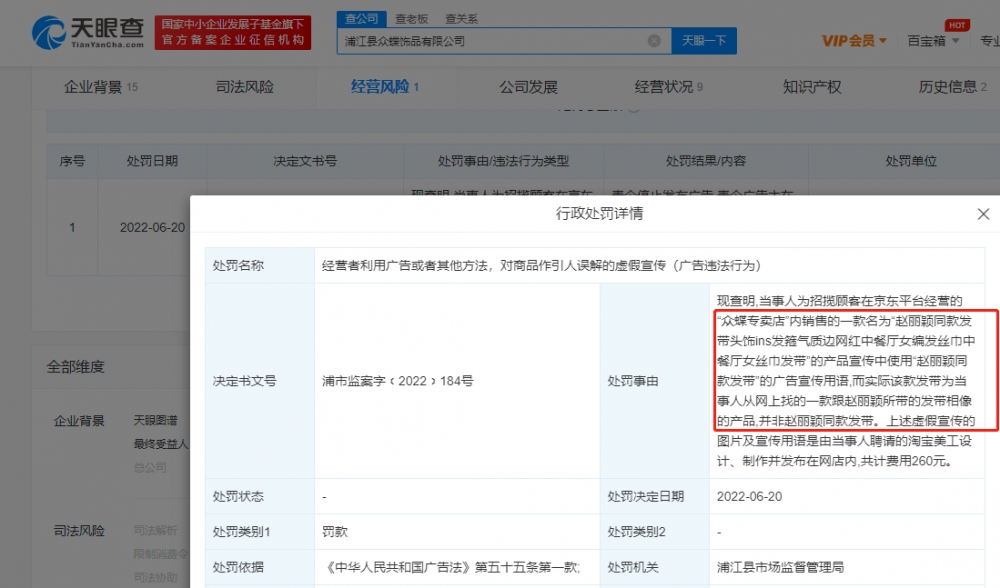Click the 天眼图谱 link
This screenshot has height=588, width=1000.
pyautogui.click(x=155, y=420)
